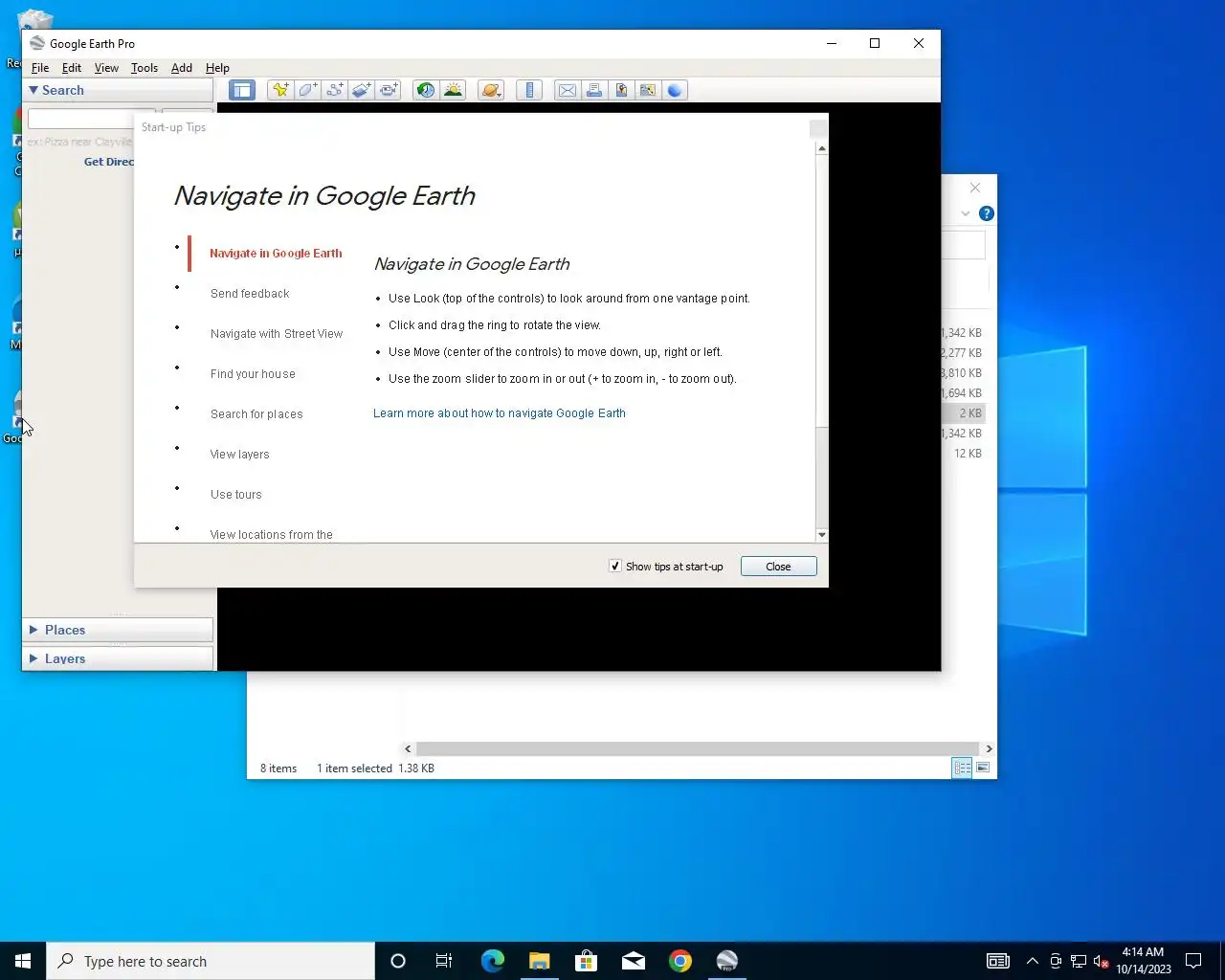Select the Use tours tip
The width and height of the screenshot is (1225, 980).
[x=236, y=495]
